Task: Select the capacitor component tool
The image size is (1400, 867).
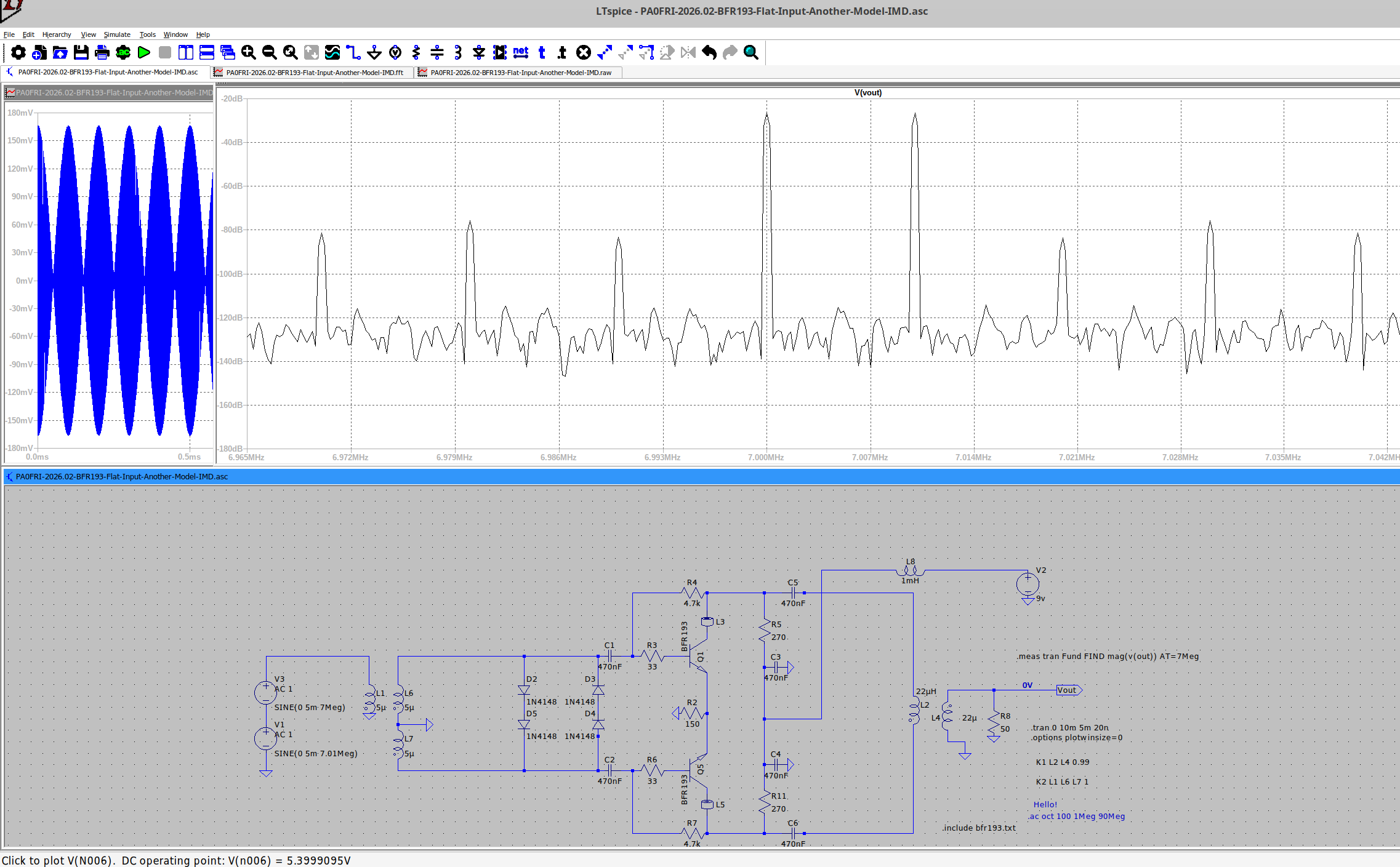Action: [x=437, y=53]
